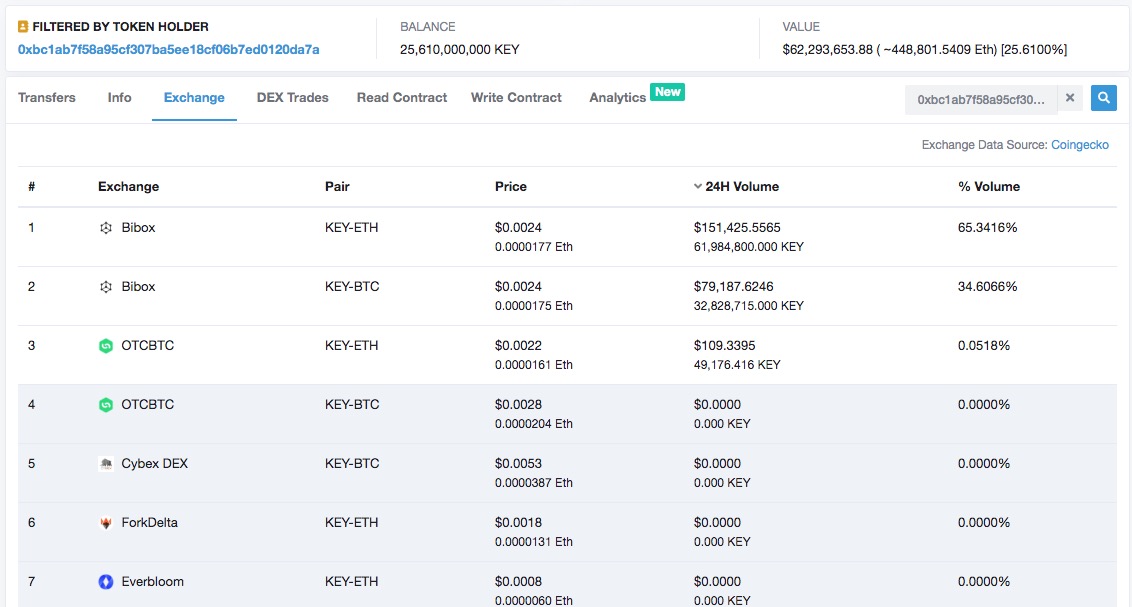Click OTCBTC logo in row 3
Screen dimensions: 1132x607
coord(105,346)
